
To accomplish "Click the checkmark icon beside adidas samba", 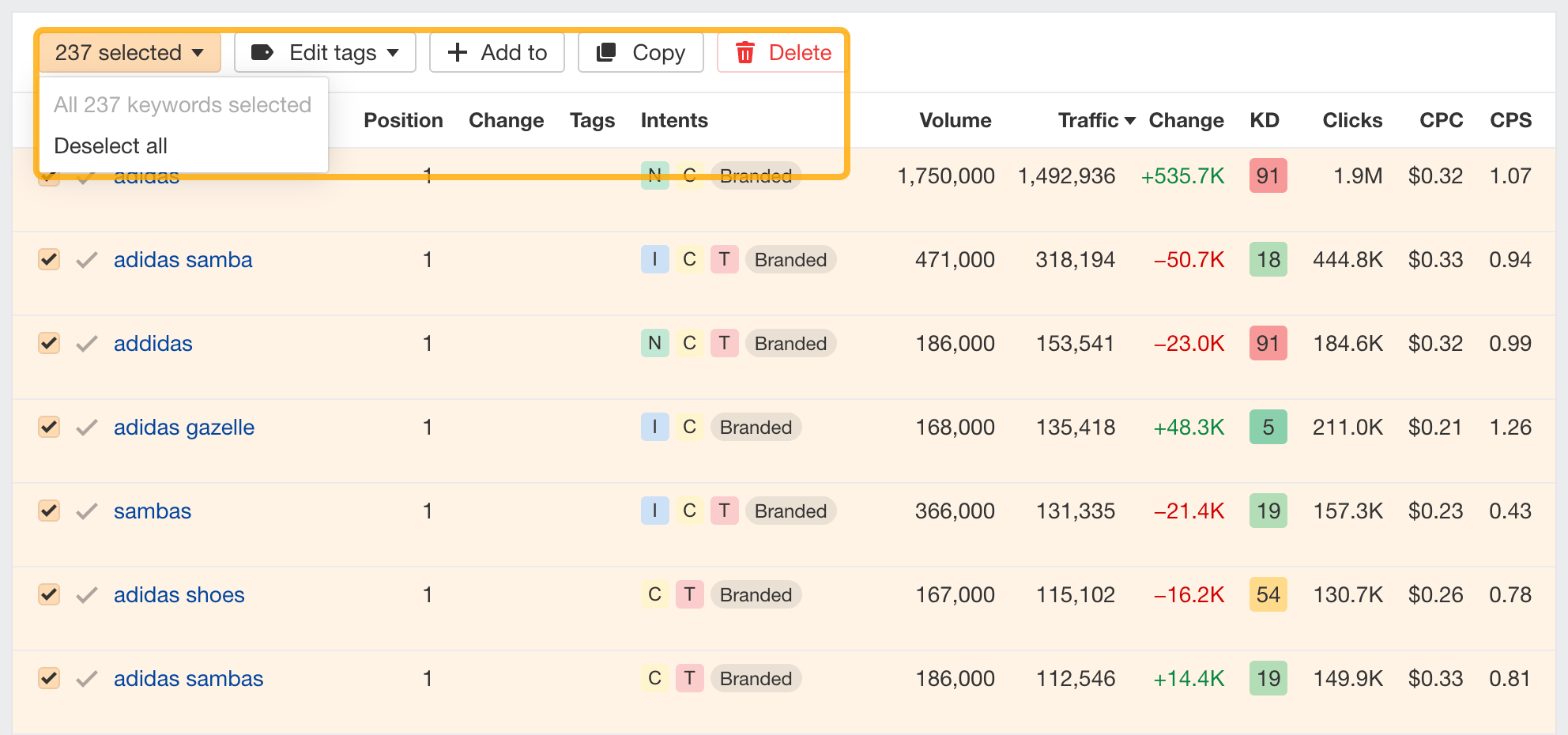I will click(87, 260).
